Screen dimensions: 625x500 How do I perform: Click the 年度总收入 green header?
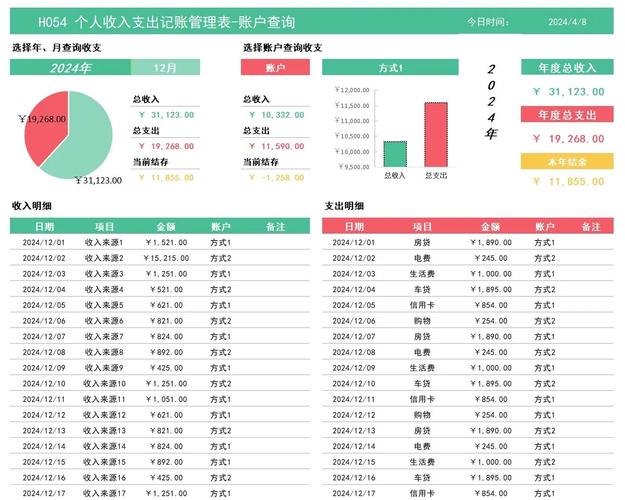click(x=567, y=67)
